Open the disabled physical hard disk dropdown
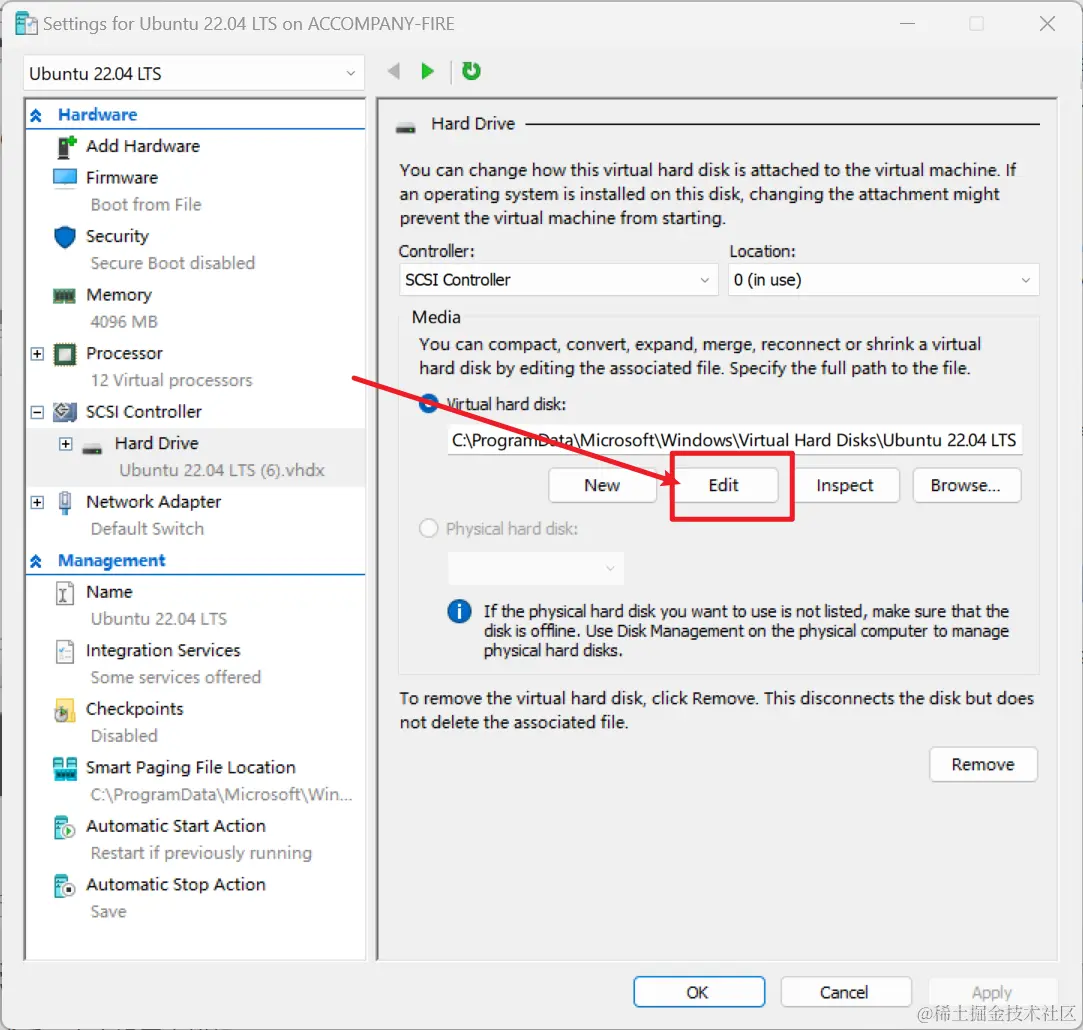This screenshot has height=1030, width=1083. point(535,568)
